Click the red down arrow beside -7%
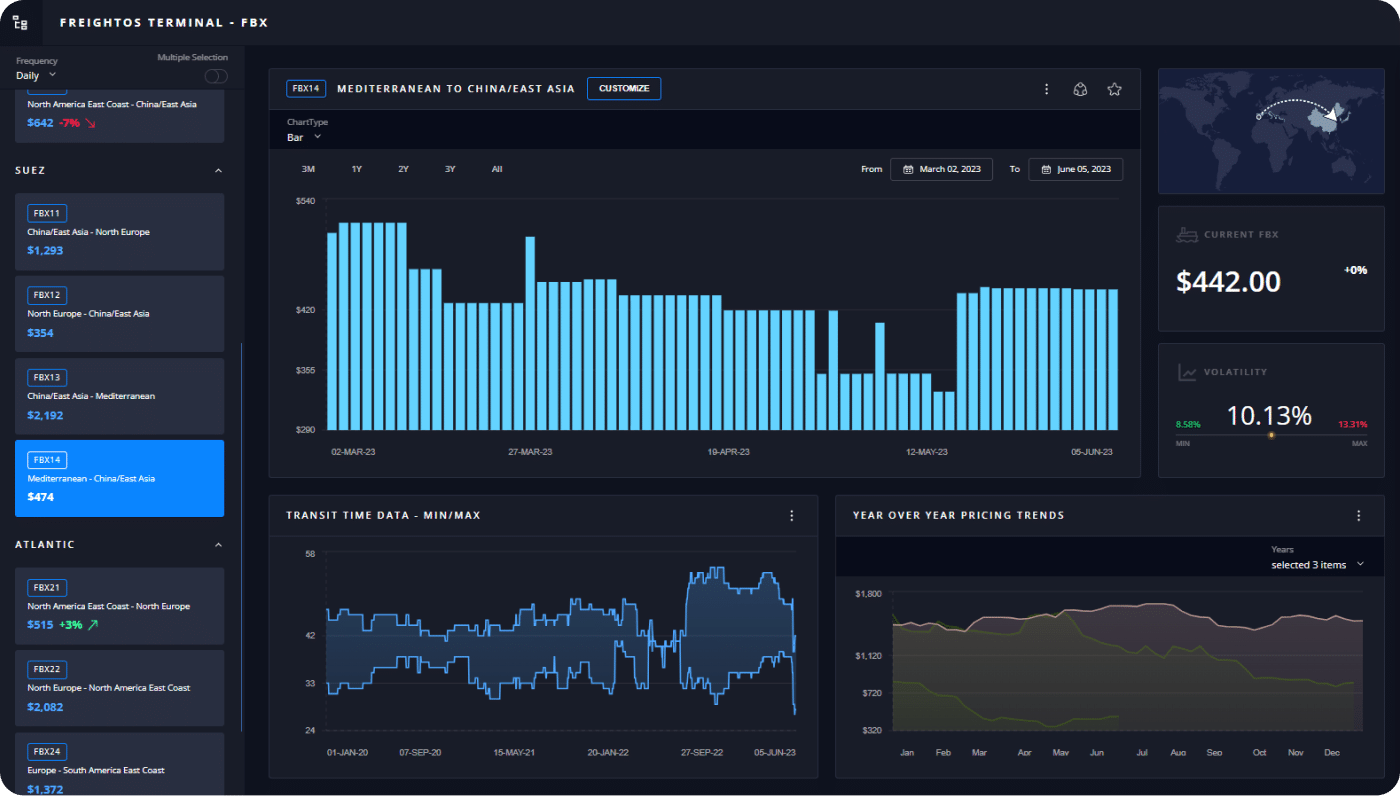 [x=90, y=123]
